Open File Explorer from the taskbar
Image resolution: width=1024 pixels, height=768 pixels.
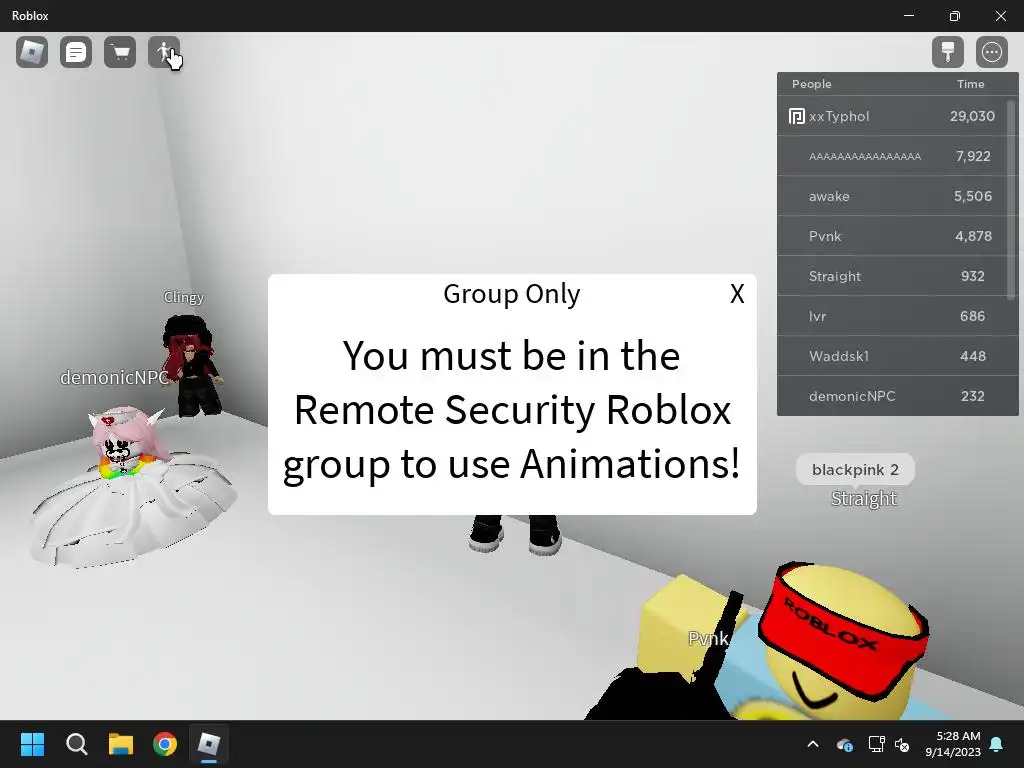tap(121, 744)
